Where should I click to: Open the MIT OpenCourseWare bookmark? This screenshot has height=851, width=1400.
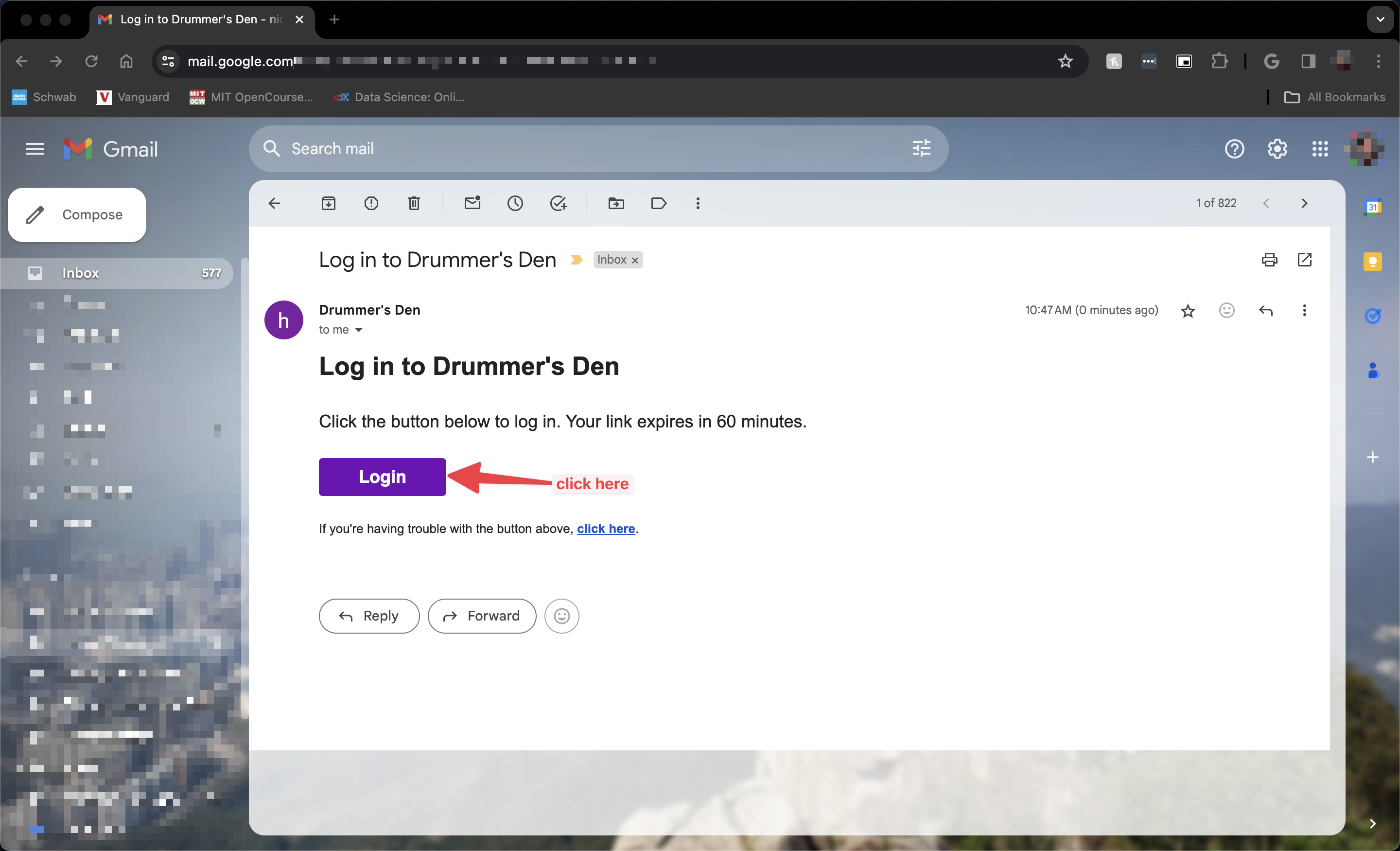pos(251,97)
